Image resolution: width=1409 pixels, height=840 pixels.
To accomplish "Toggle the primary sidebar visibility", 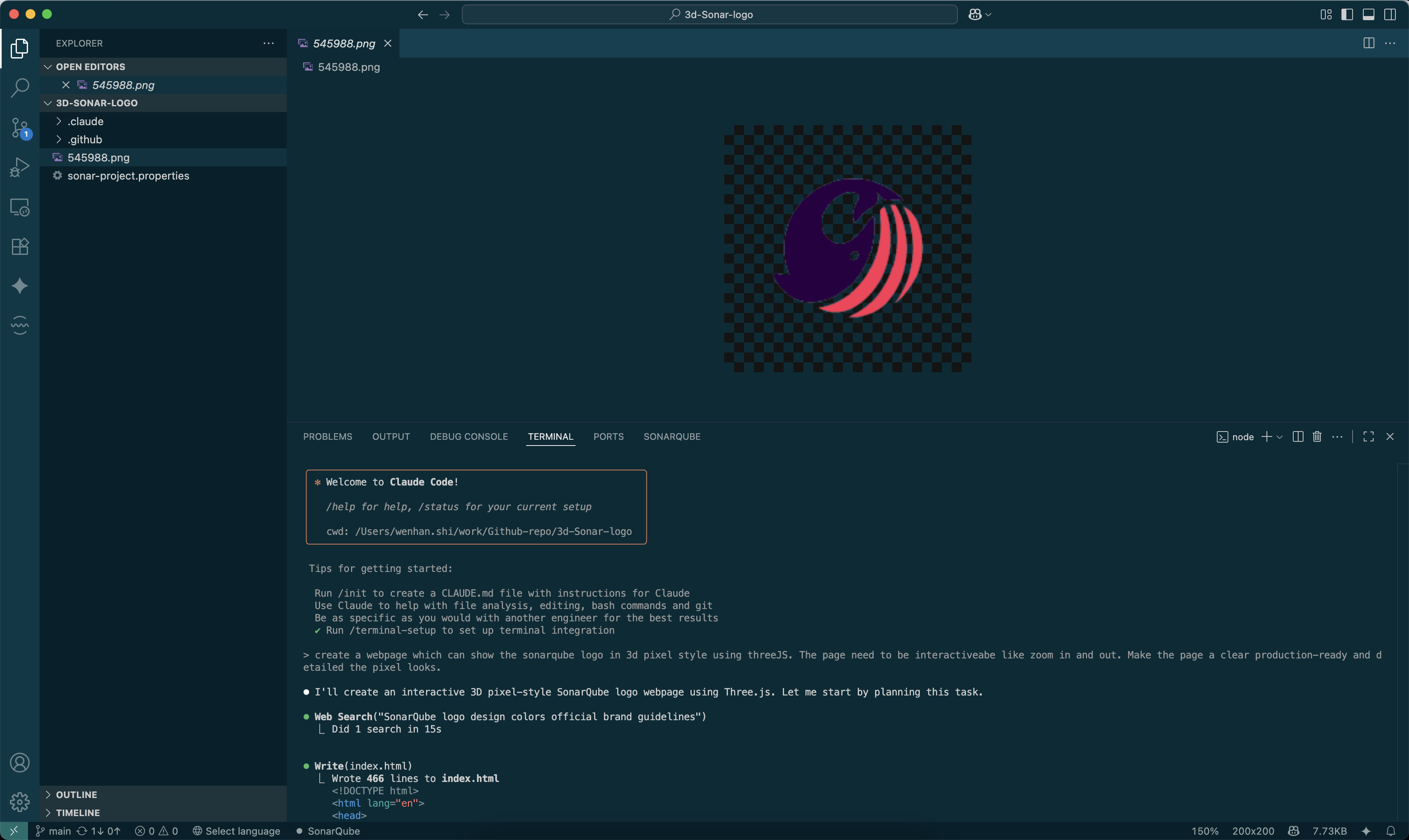I will click(x=1347, y=14).
